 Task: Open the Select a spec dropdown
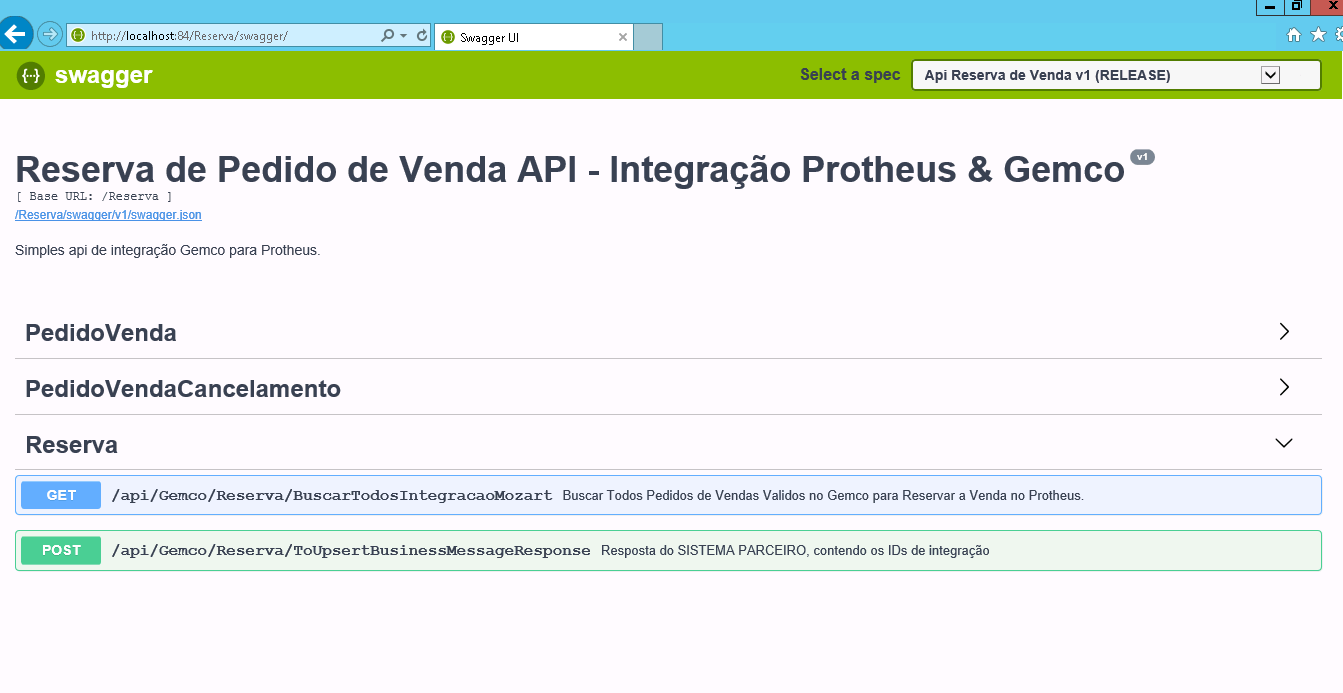coord(1116,75)
